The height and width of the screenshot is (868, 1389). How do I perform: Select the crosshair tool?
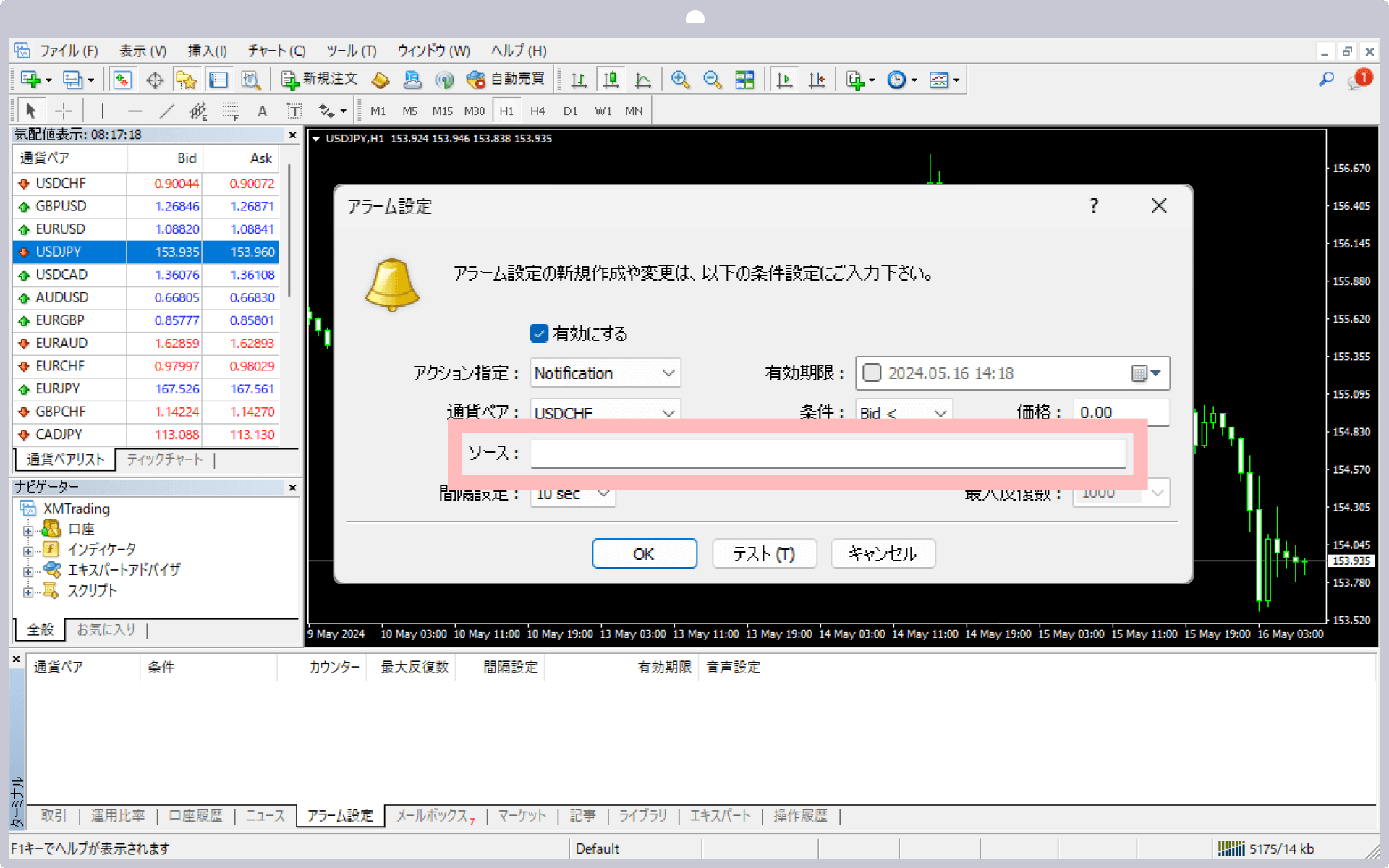tap(64, 111)
